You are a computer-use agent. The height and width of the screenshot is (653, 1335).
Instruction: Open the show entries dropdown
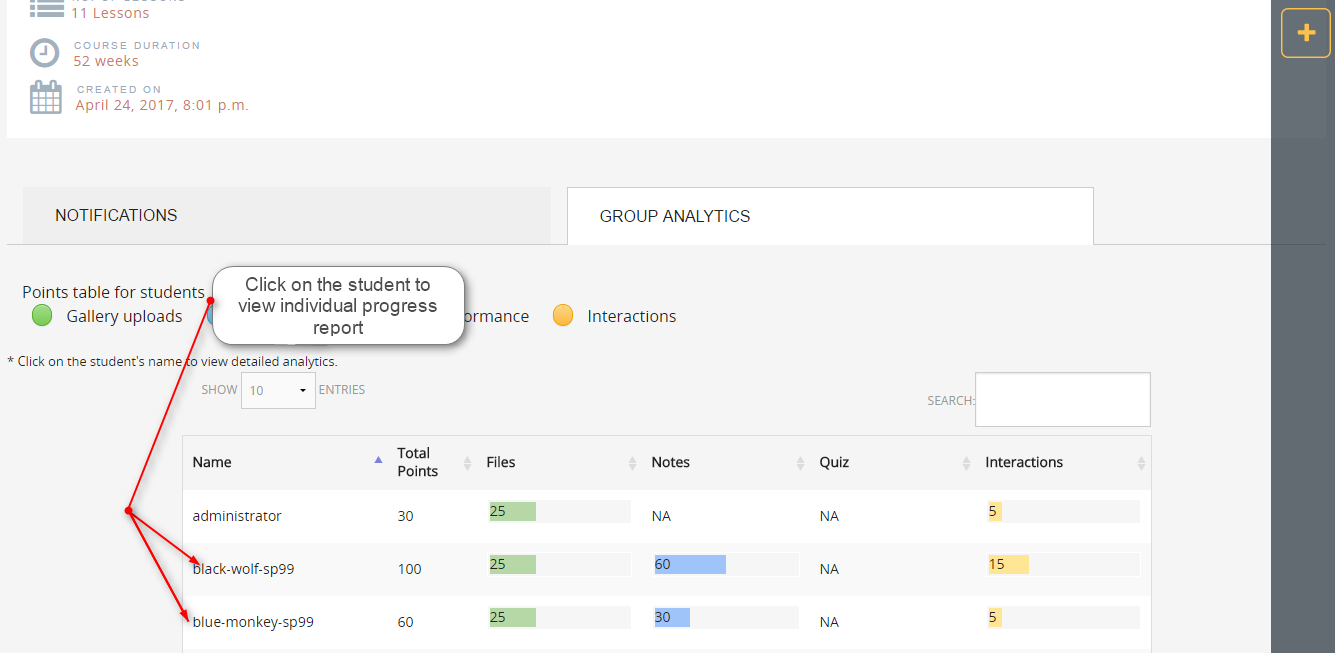278,390
